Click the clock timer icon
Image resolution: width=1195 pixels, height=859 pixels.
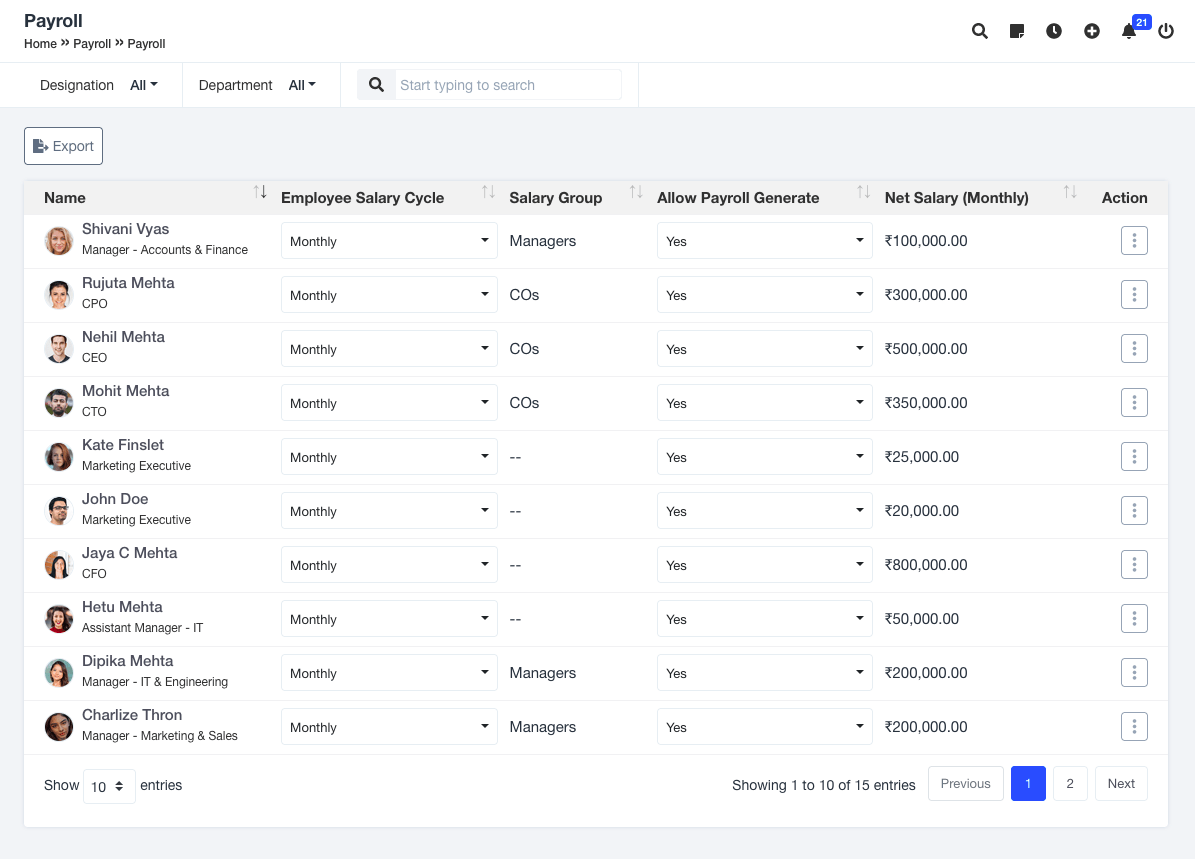coord(1054,31)
